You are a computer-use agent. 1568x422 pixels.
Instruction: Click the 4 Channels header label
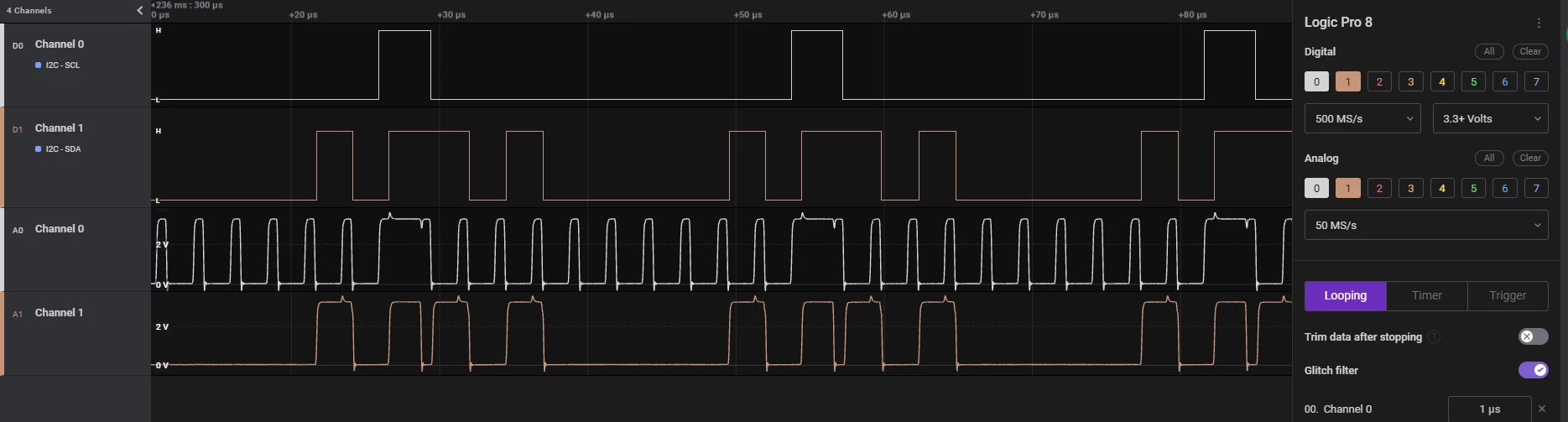tap(29, 10)
